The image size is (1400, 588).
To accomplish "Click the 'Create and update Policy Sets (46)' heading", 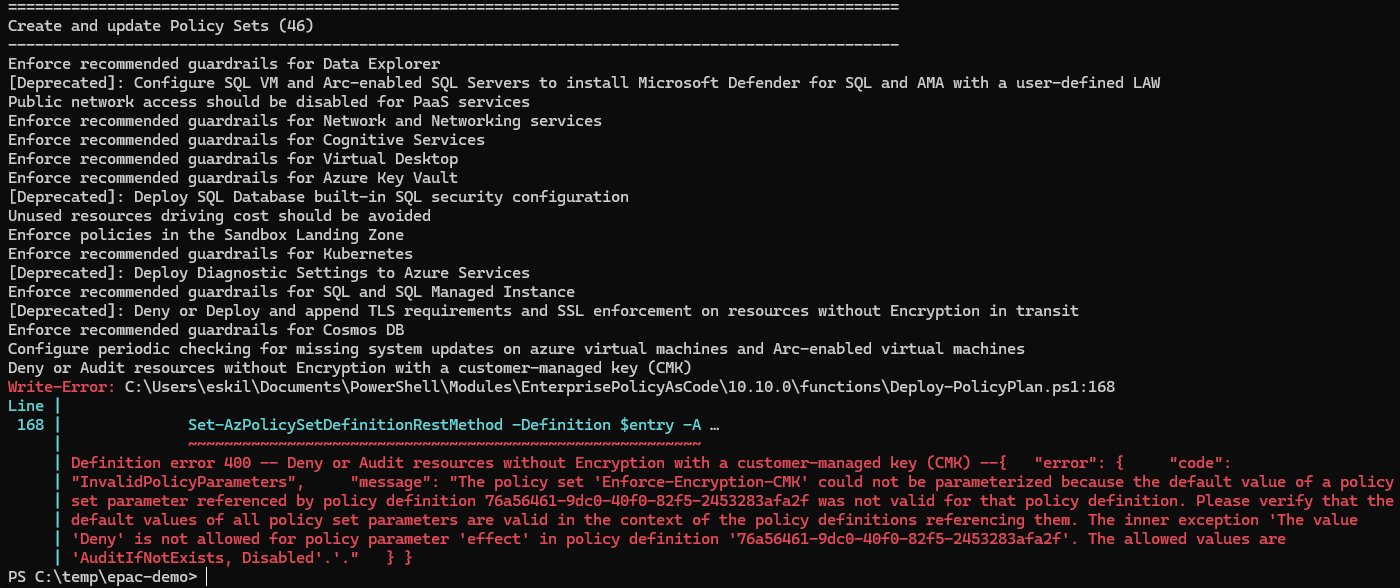I will pyautogui.click(x=161, y=26).
